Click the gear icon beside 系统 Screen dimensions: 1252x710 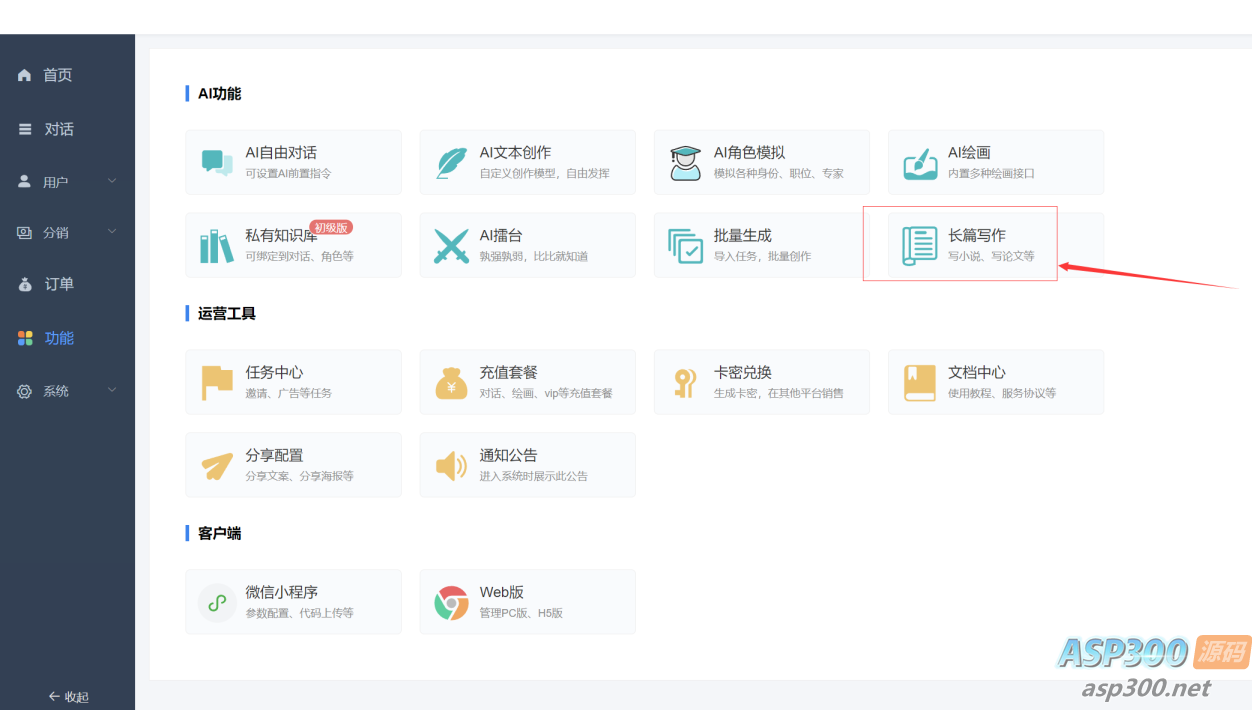(25, 391)
